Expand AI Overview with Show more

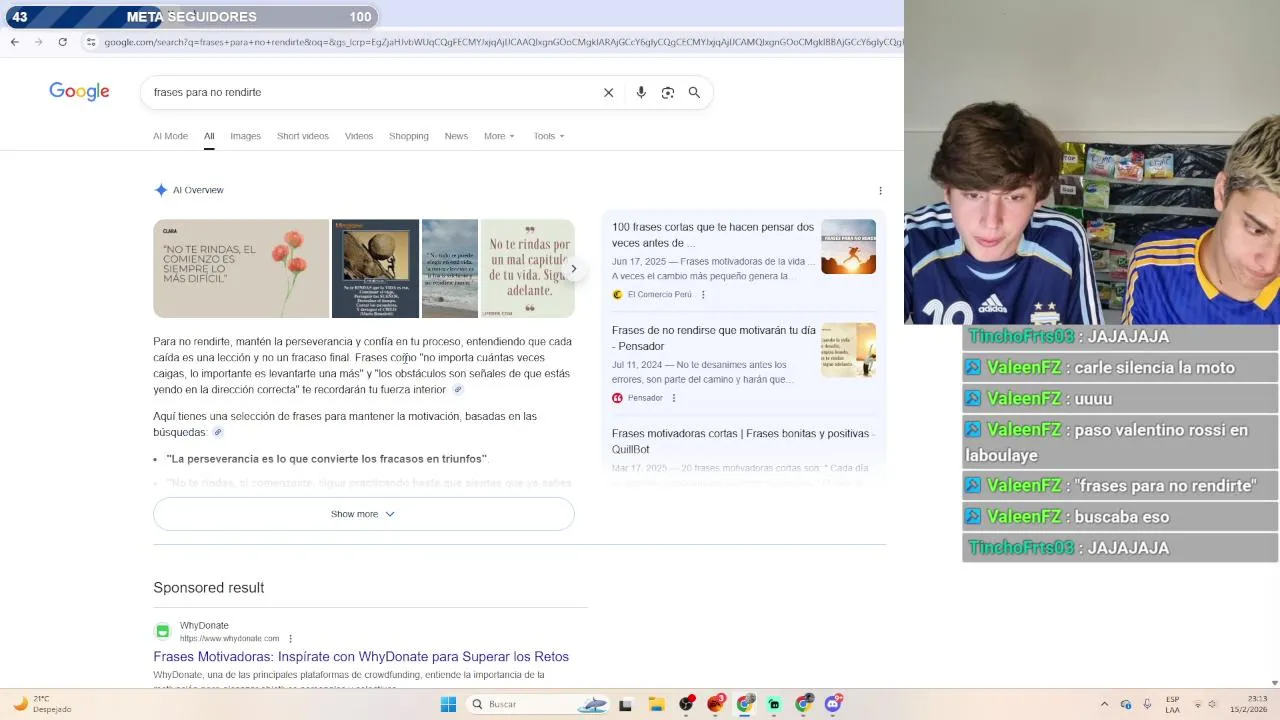[363, 514]
